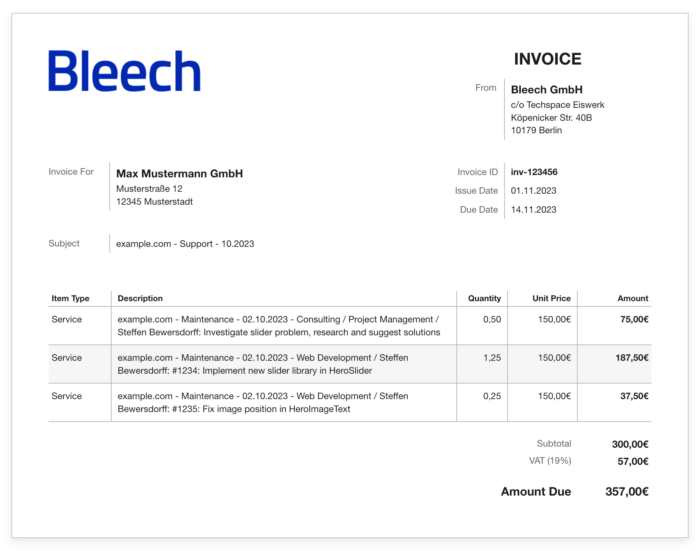The image size is (700, 551).
Task: Click the subject line example.com - Support - 10.2023
Action: tap(185, 244)
